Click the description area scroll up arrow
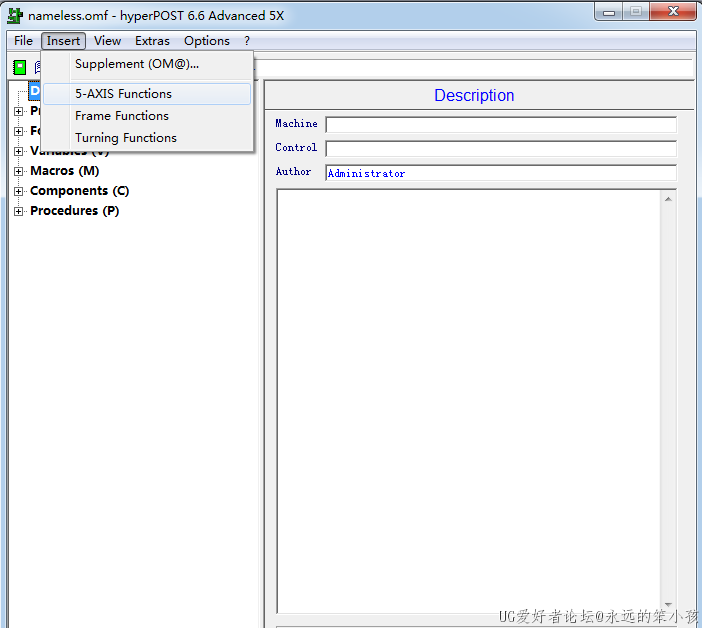The width and height of the screenshot is (702, 628). coord(668,199)
